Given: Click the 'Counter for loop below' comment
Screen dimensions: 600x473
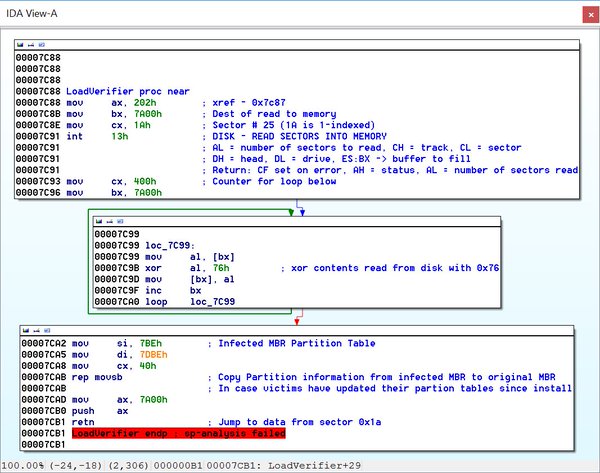Looking at the screenshot, I should (x=274, y=181).
